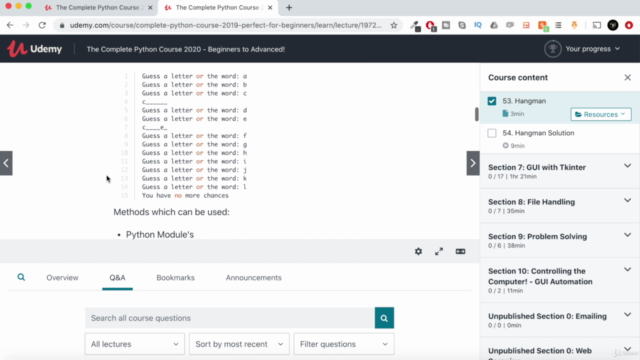
Task: Open the Sort by most recent dropdown
Action: coord(239,344)
